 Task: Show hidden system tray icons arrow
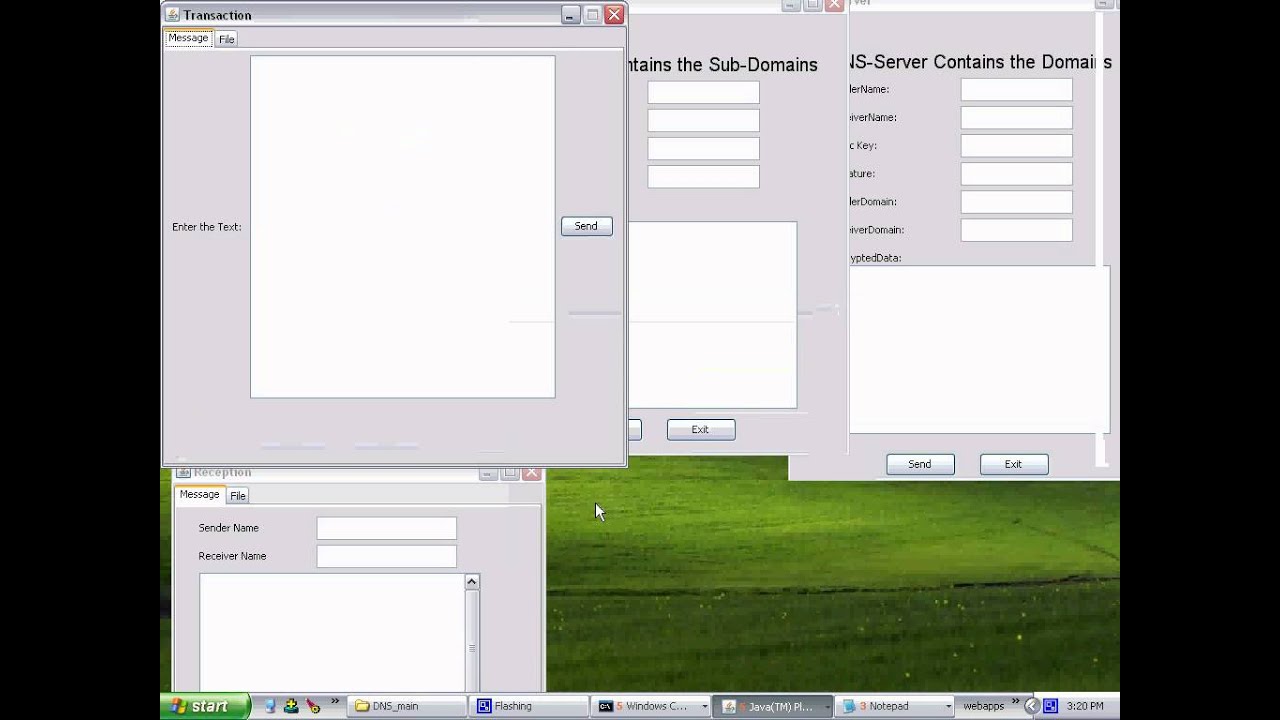coord(1032,706)
